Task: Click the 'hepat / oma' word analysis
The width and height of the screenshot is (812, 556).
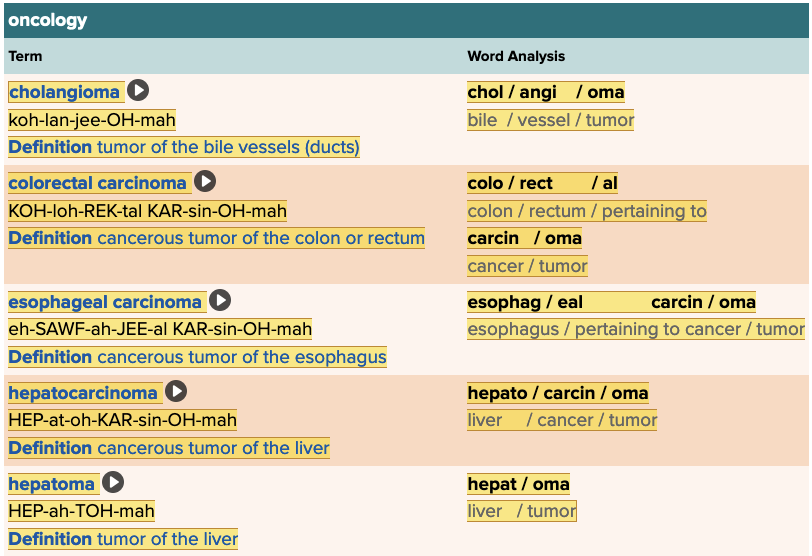Action: pos(518,484)
